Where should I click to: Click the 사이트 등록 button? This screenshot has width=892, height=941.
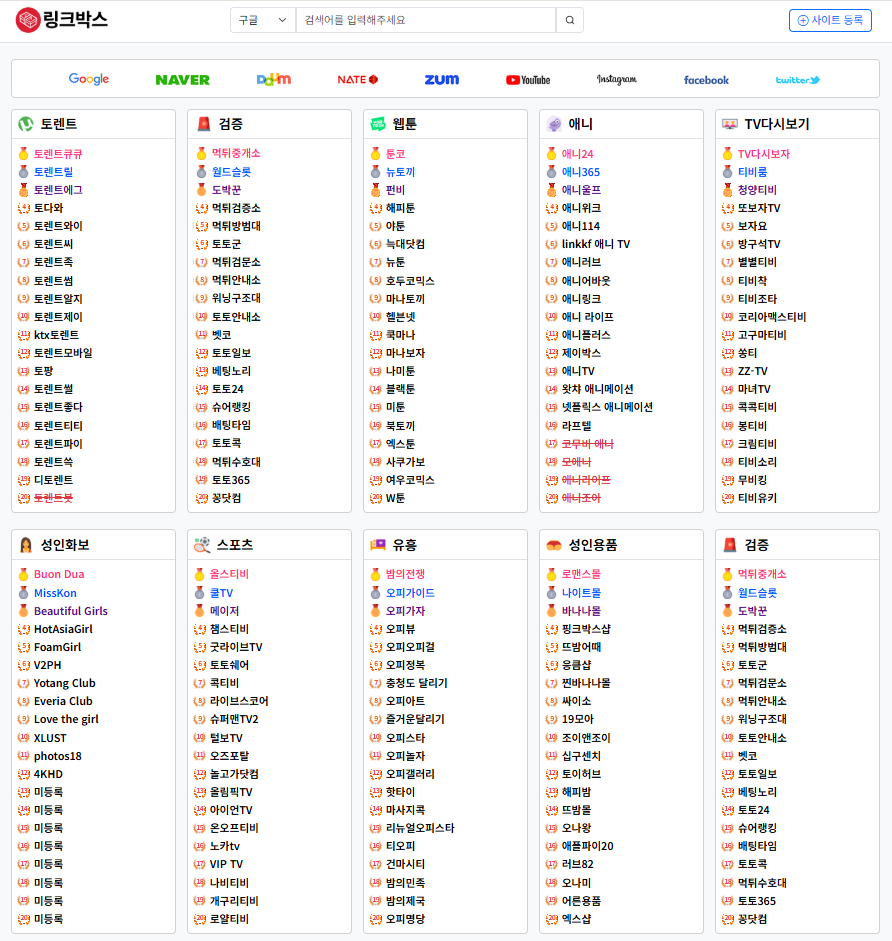point(830,20)
